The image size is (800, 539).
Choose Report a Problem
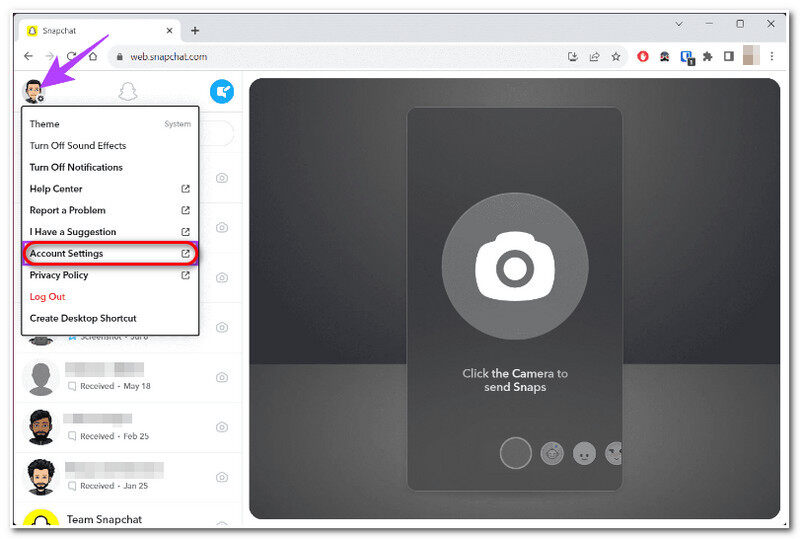pos(110,210)
